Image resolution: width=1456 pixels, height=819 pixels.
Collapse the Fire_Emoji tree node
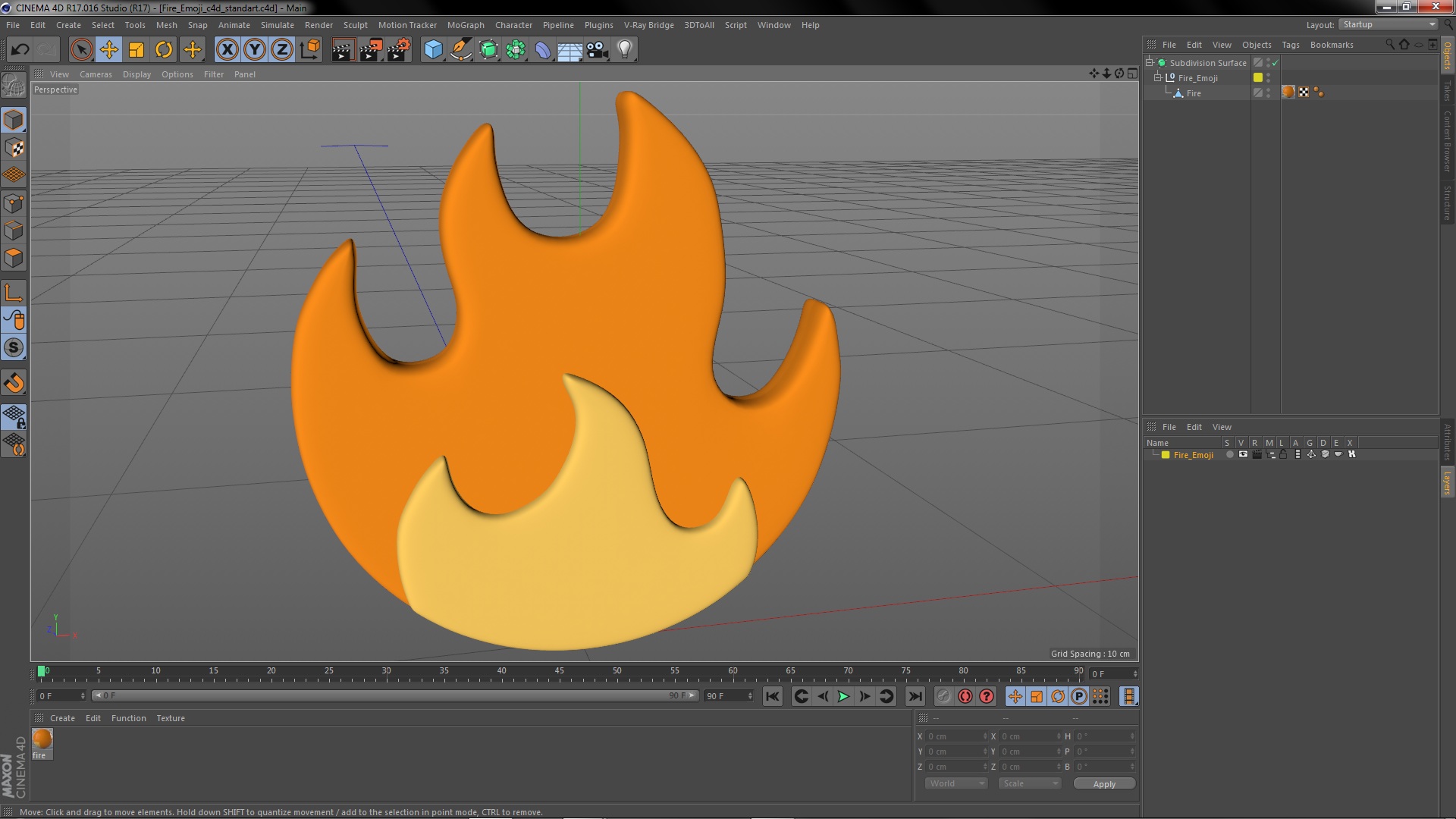1158,77
